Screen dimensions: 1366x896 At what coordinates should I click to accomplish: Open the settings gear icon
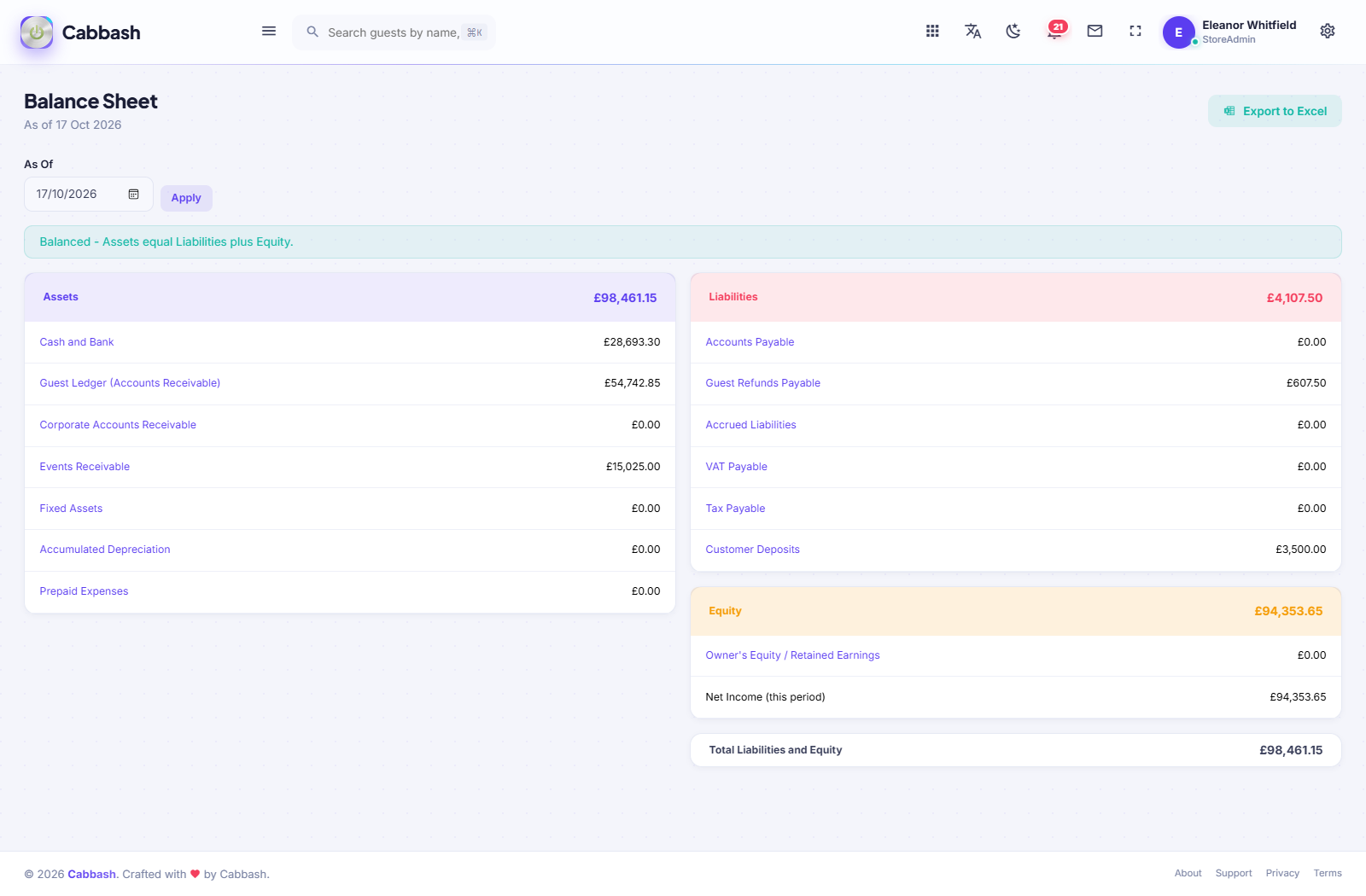coord(1328,32)
